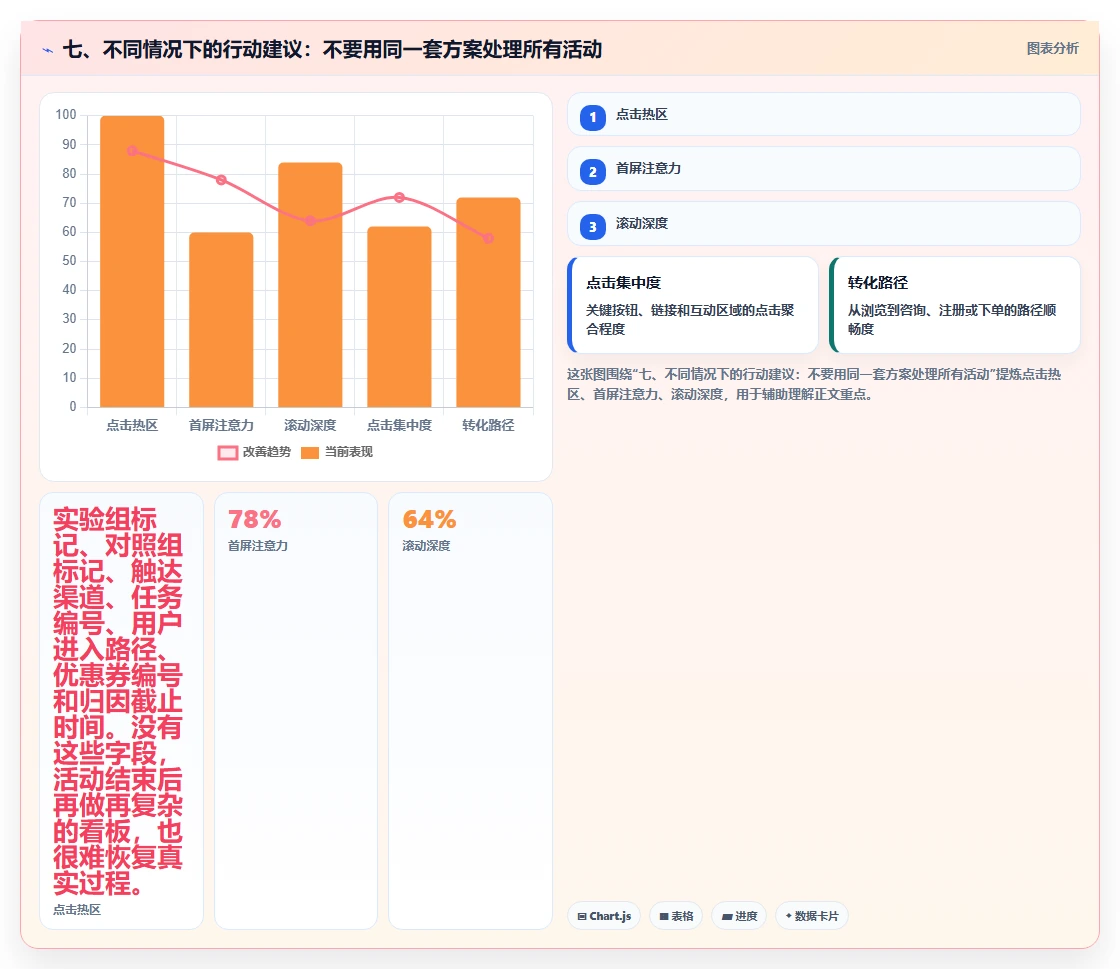Click the 进度 tag icon
The width and height of the screenshot is (1120, 969).
tap(727, 916)
